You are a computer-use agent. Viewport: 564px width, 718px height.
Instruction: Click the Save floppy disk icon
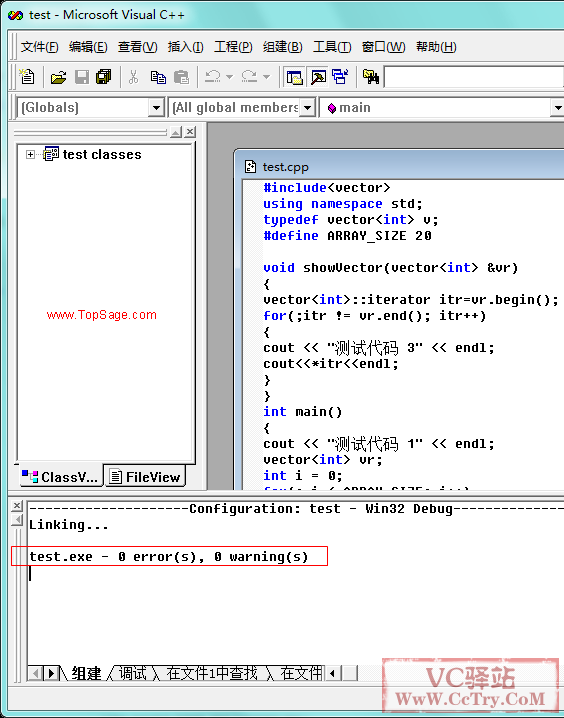[81, 77]
